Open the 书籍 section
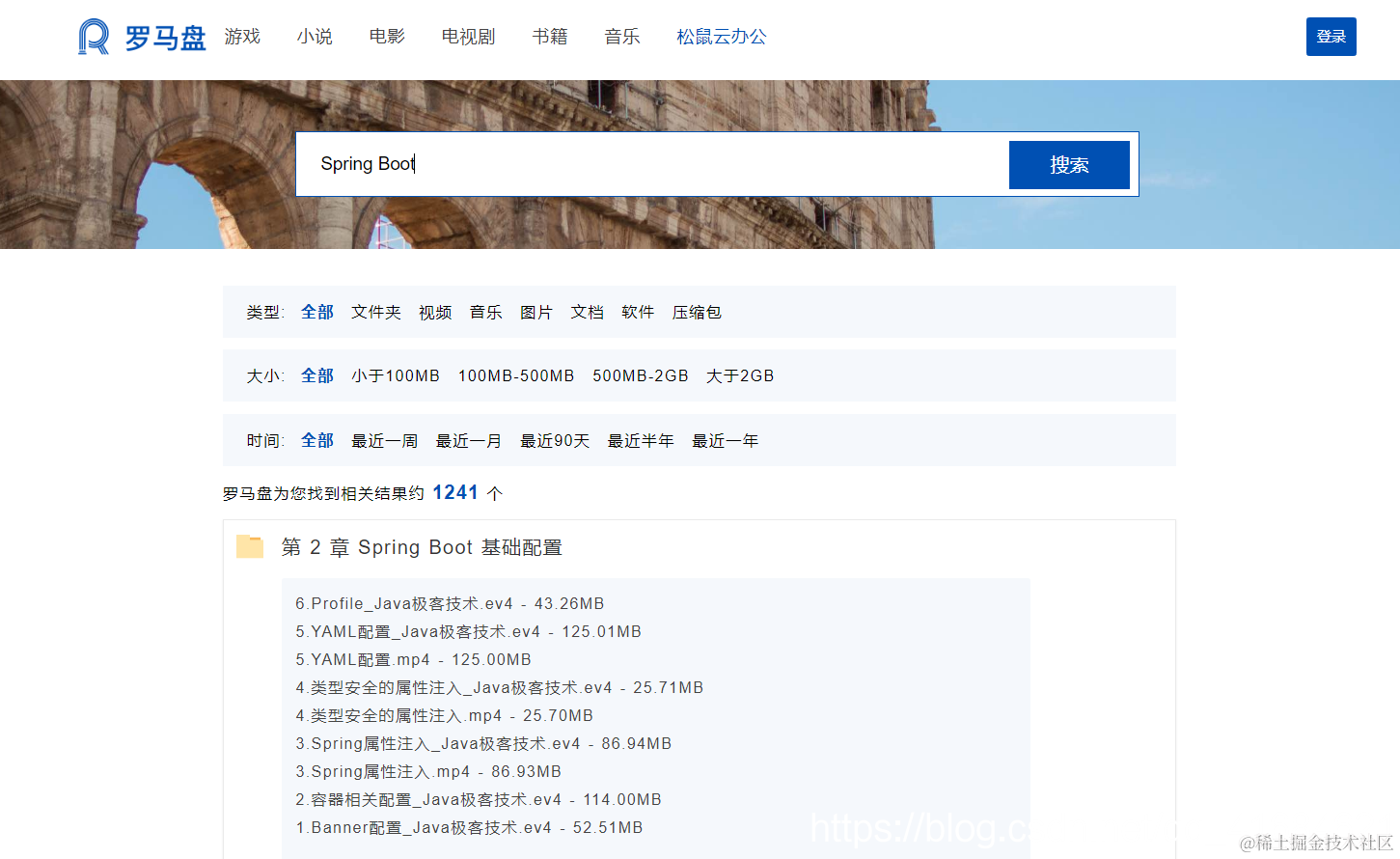This screenshot has height=859, width=1400. 549,37
